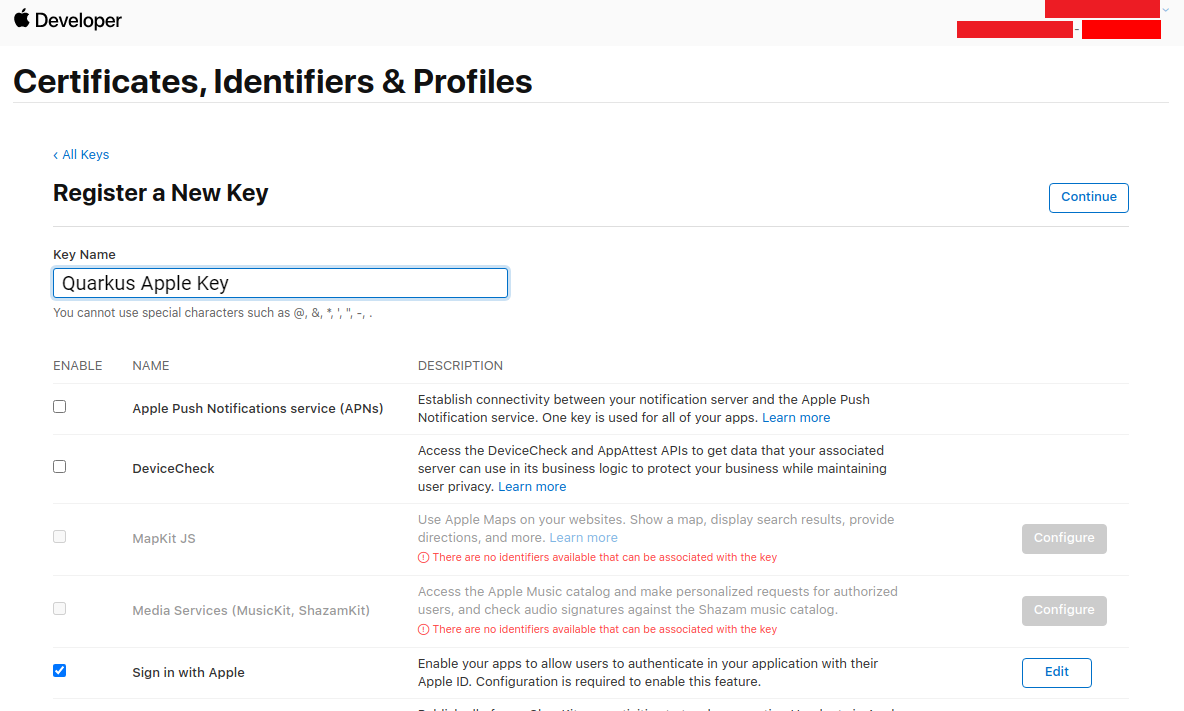The width and height of the screenshot is (1184, 711).
Task: Open Learn more link for APNs
Action: [796, 417]
